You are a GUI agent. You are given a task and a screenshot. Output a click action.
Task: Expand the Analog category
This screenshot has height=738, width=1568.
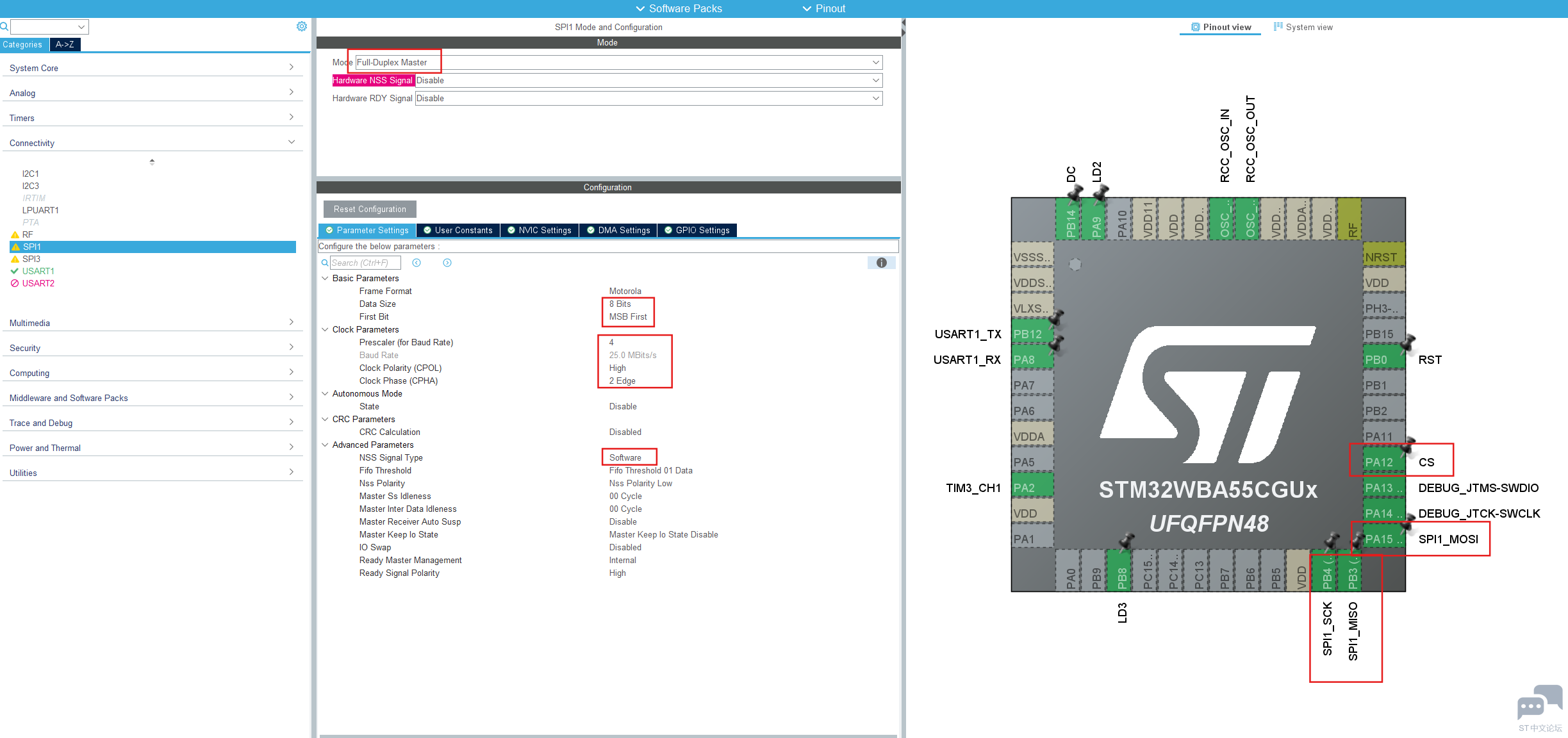pos(153,93)
